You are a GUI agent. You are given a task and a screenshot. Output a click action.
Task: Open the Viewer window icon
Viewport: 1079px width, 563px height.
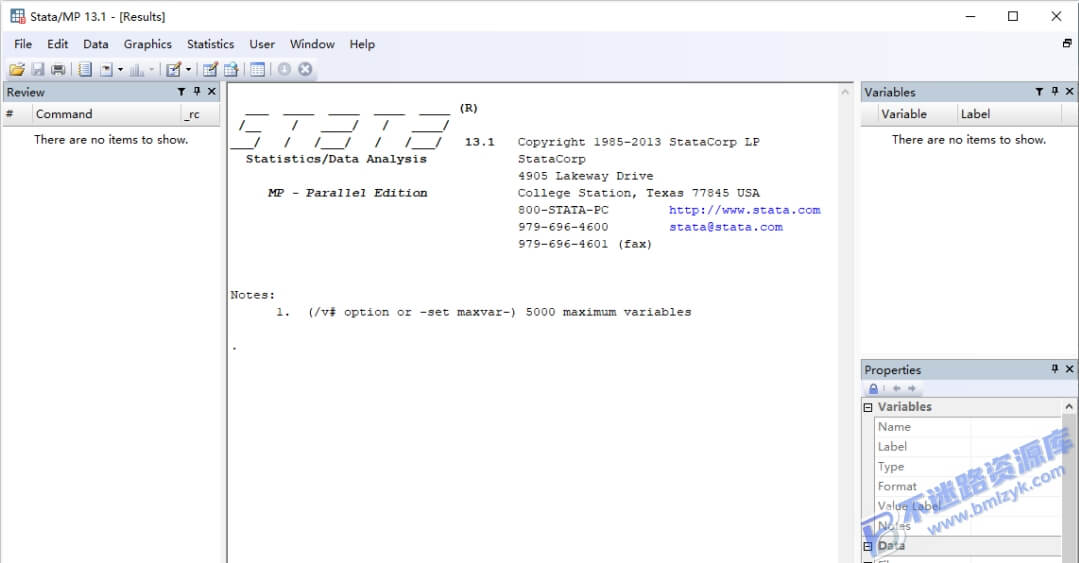pyautogui.click(x=106, y=70)
